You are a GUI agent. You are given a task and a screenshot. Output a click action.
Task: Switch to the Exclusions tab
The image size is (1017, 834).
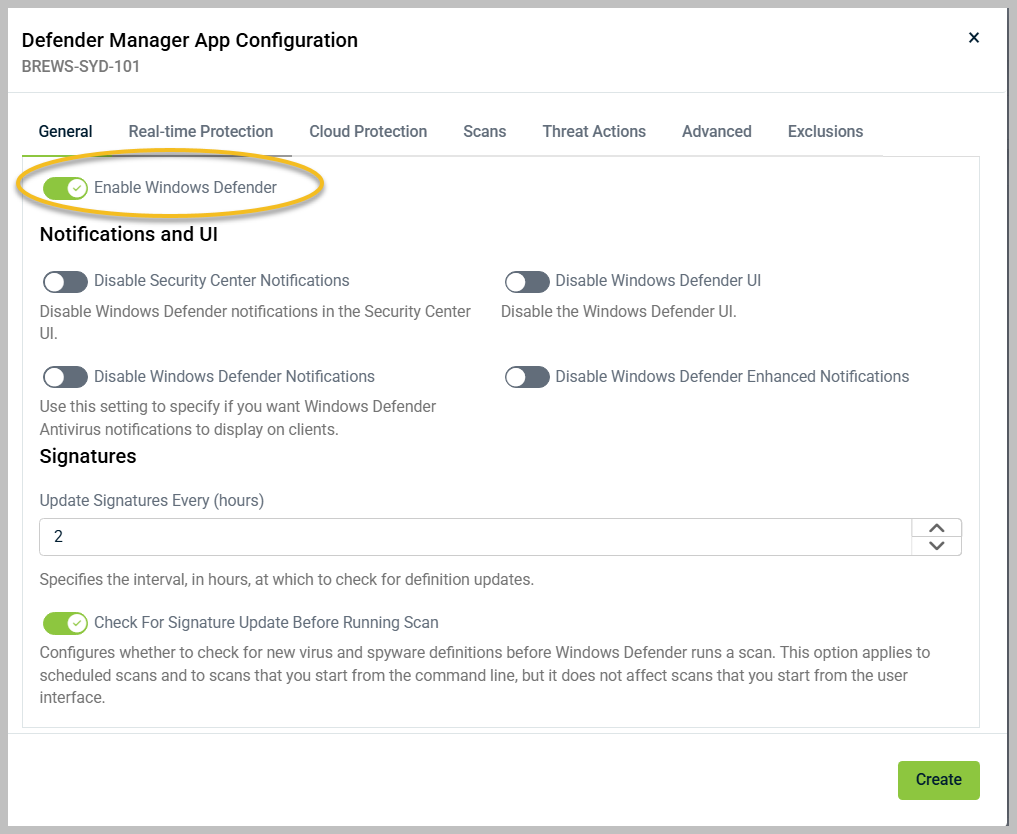click(825, 131)
